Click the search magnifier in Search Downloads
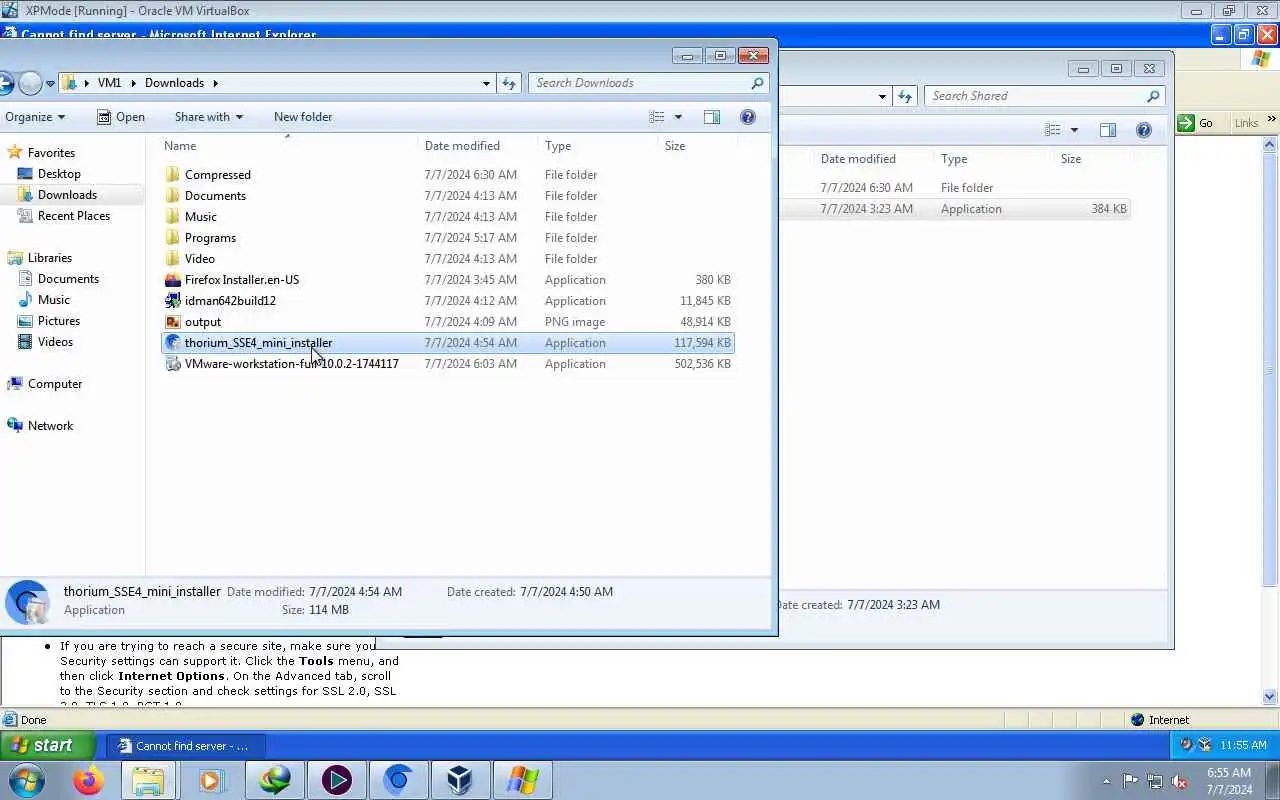The width and height of the screenshot is (1280, 800). tap(757, 83)
